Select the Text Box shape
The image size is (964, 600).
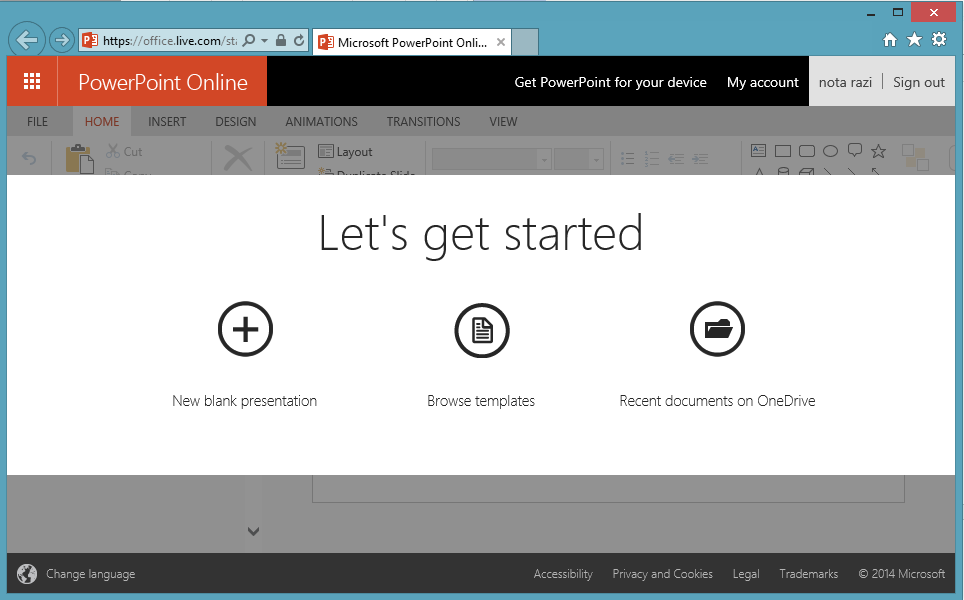(x=759, y=150)
